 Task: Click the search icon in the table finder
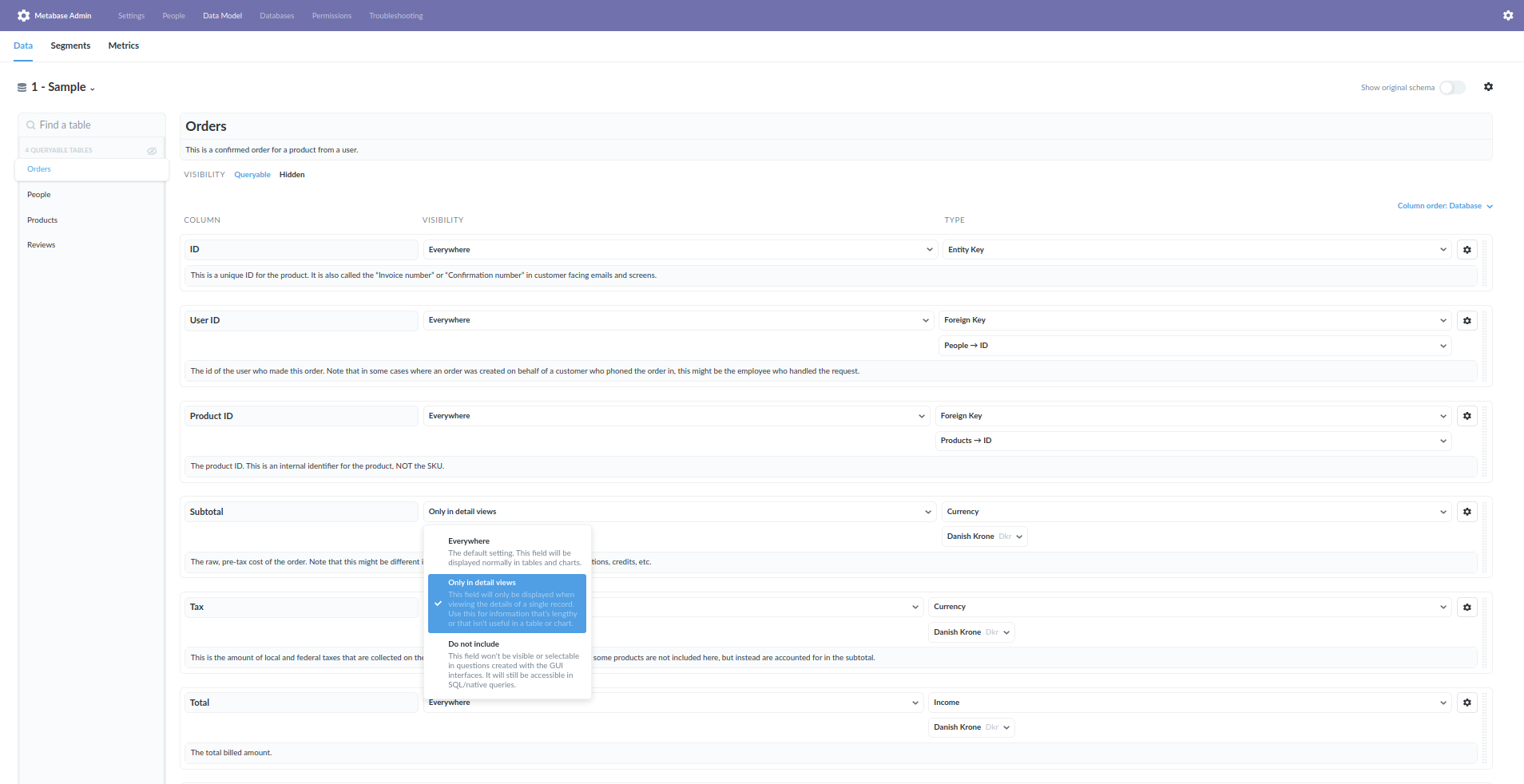30,125
